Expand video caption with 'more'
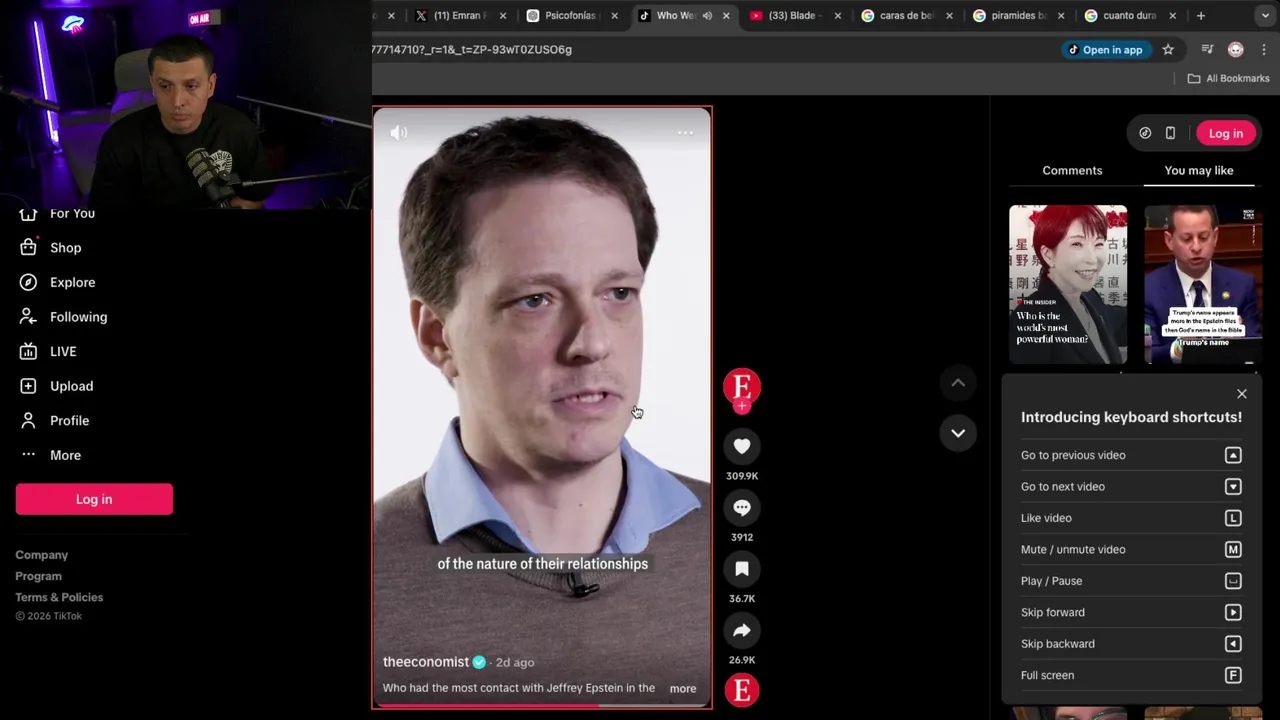This screenshot has height=720, width=1280. coord(683,688)
